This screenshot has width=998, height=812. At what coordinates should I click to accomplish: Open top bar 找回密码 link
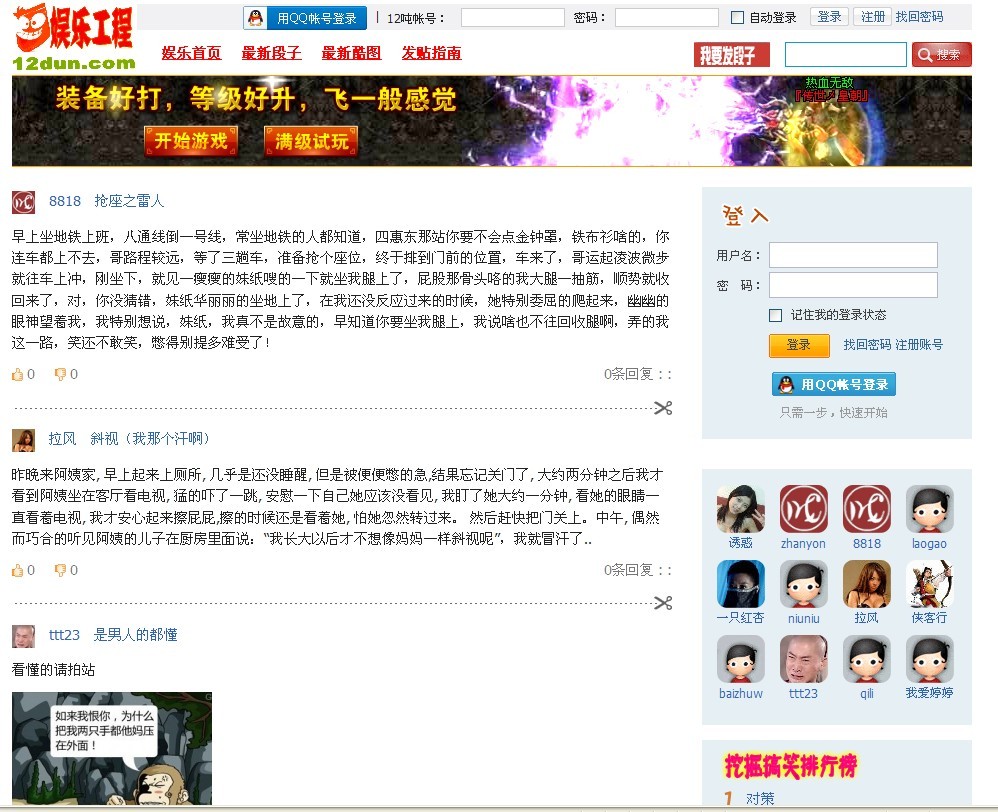[x=919, y=17]
